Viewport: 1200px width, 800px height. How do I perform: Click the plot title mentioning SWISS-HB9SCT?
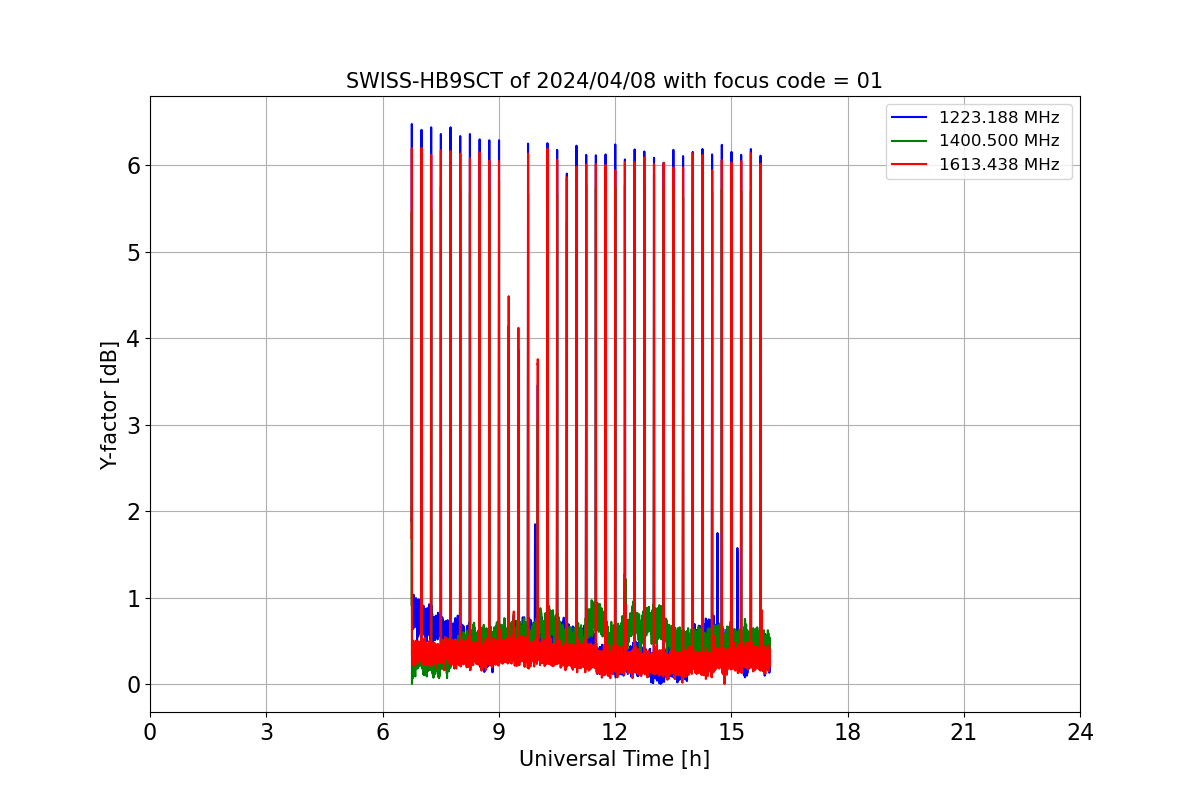tap(614, 81)
